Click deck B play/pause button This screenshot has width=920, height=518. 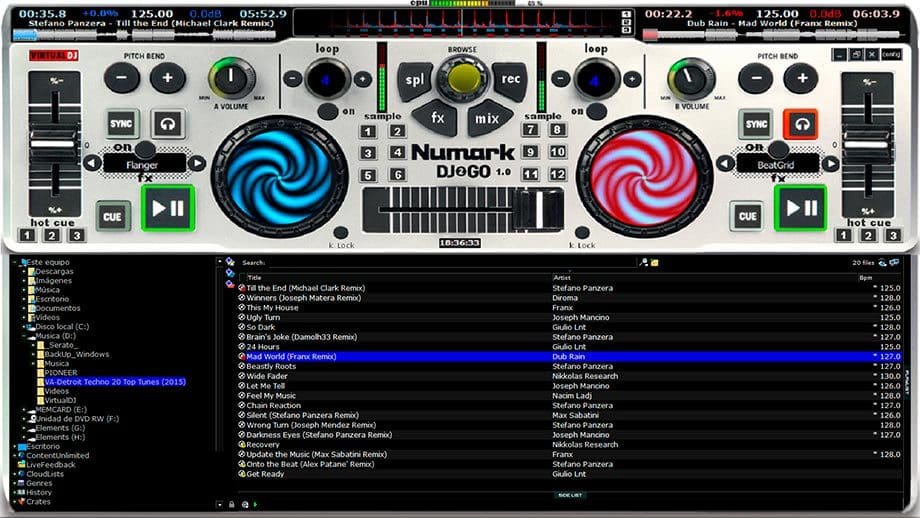tap(801, 208)
